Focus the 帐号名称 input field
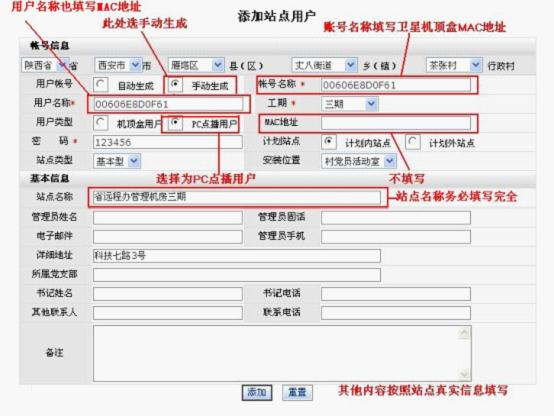This screenshot has width=554, height=416. (396, 85)
